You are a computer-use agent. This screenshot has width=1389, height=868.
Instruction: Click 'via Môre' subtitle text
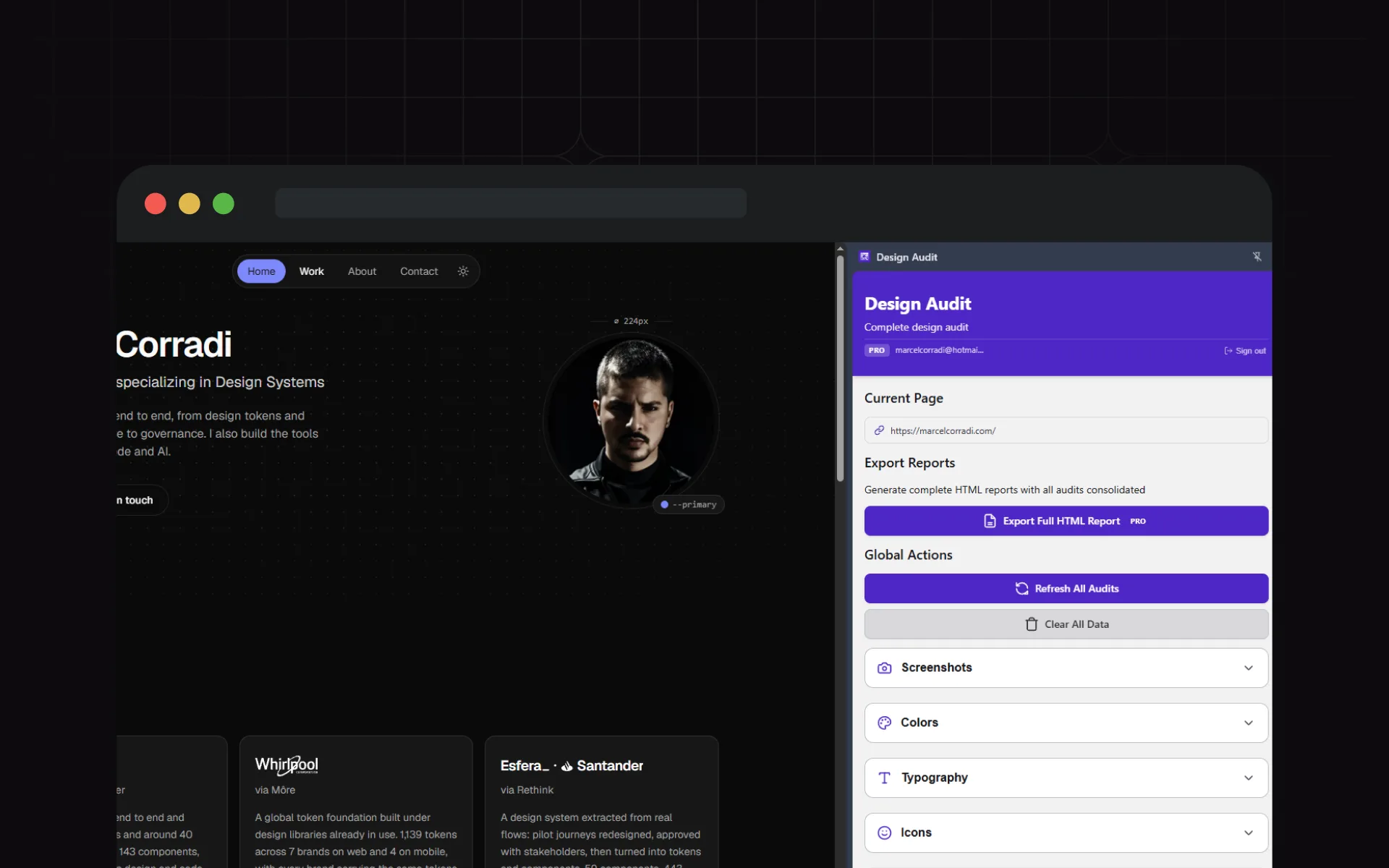[275, 790]
